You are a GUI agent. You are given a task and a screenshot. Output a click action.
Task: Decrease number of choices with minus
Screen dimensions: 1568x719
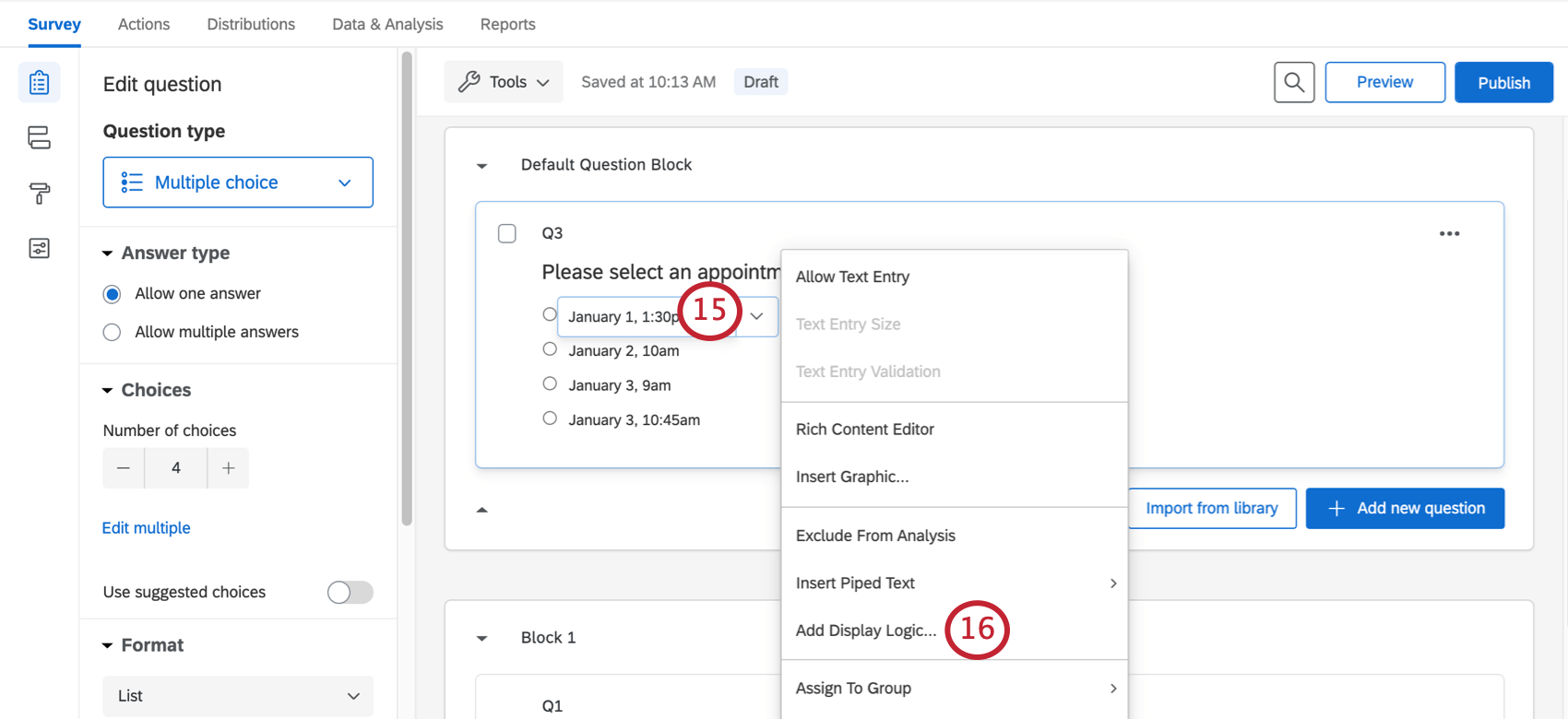124,468
